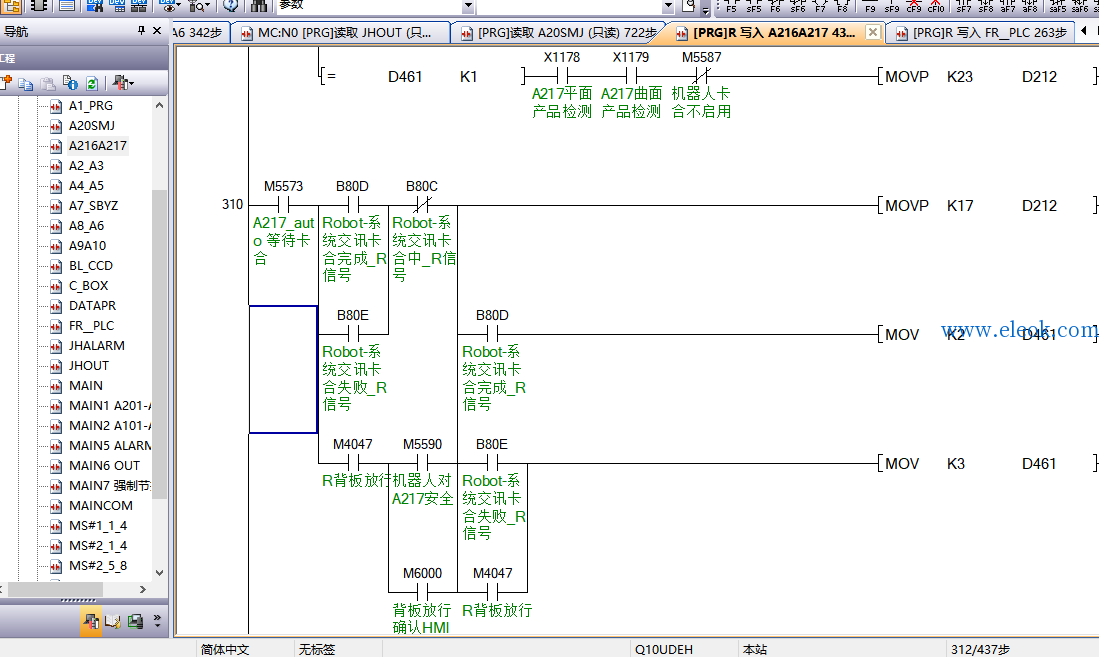Viewport: 1099px width, 657px height.
Task: Switch to the [PRG]读取 A20SMJ tab
Action: pyautogui.click(x=558, y=33)
